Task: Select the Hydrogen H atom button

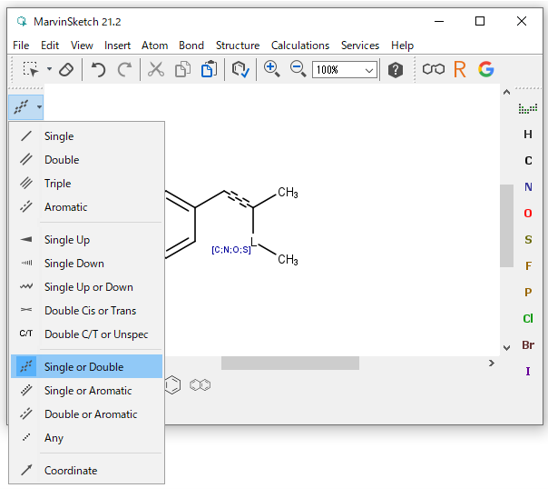Action: (528, 134)
